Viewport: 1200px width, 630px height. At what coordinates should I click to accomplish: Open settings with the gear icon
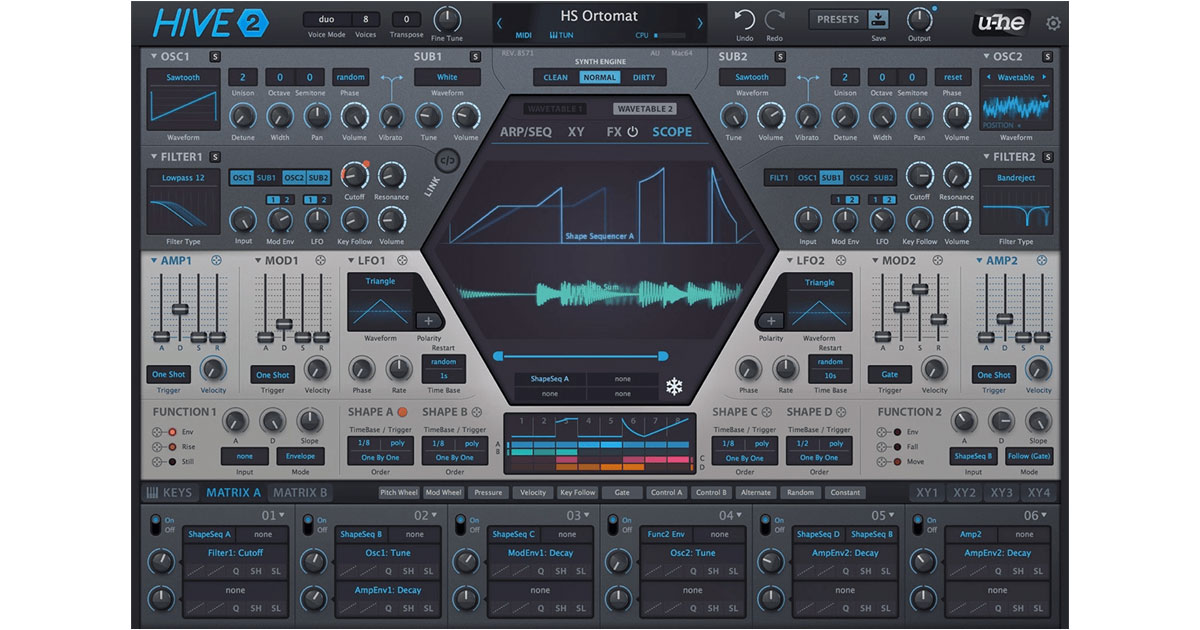(x=1053, y=23)
